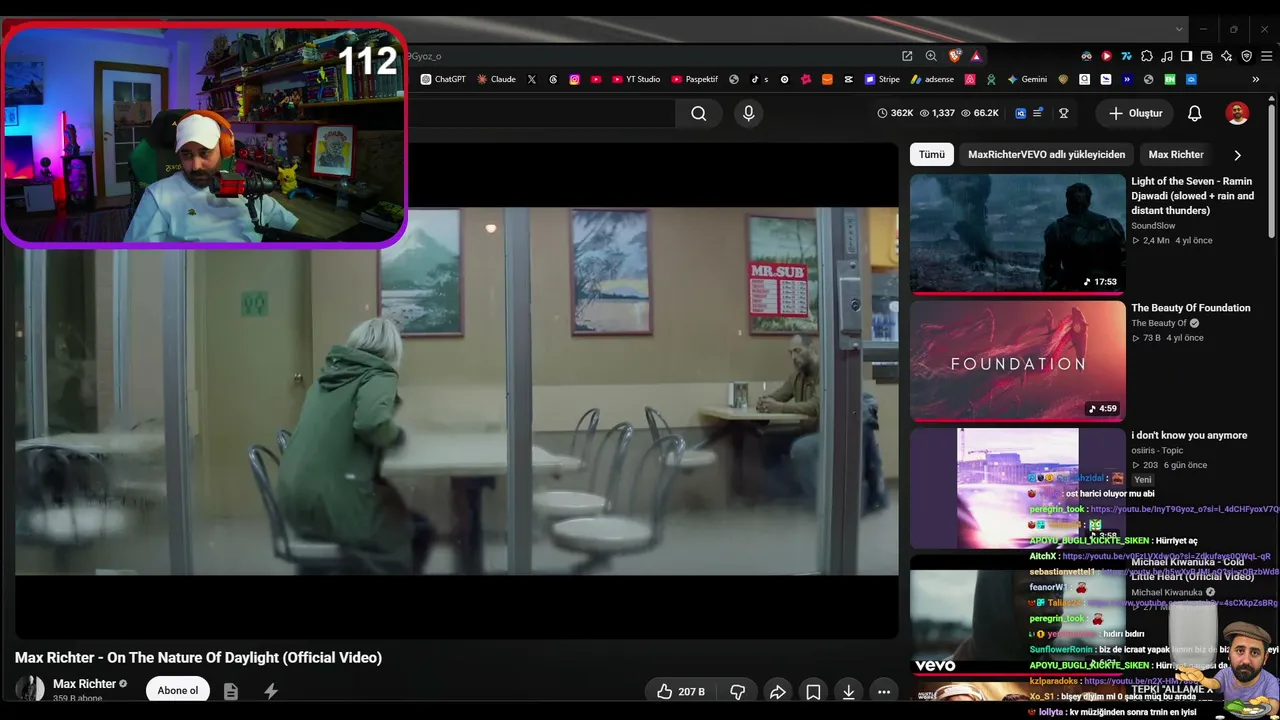Open the tab search dropdown arrow

point(1180,29)
